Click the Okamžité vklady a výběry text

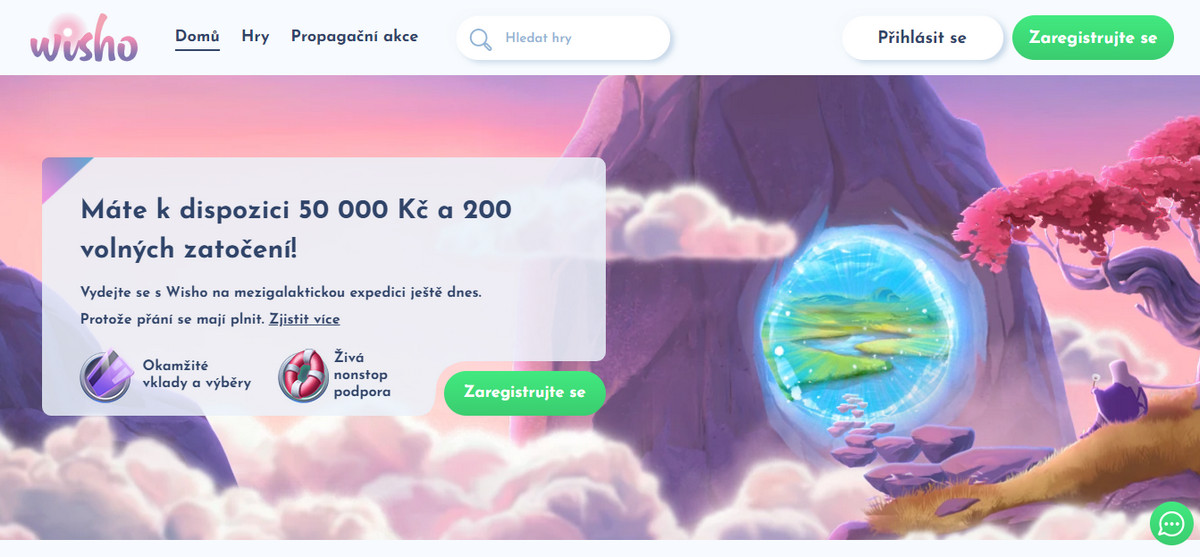click(197, 374)
